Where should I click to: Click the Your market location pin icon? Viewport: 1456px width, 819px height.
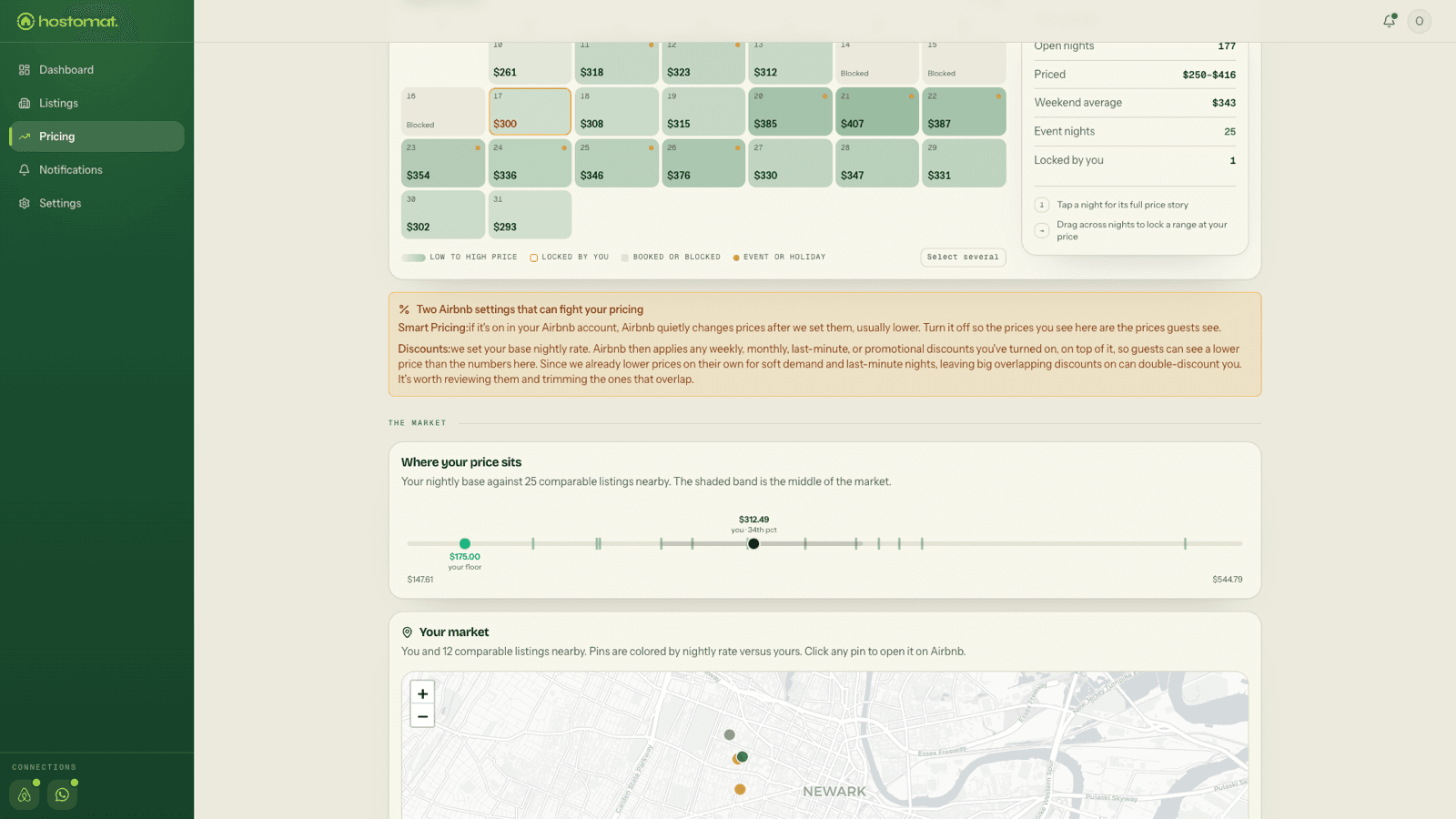tap(407, 632)
